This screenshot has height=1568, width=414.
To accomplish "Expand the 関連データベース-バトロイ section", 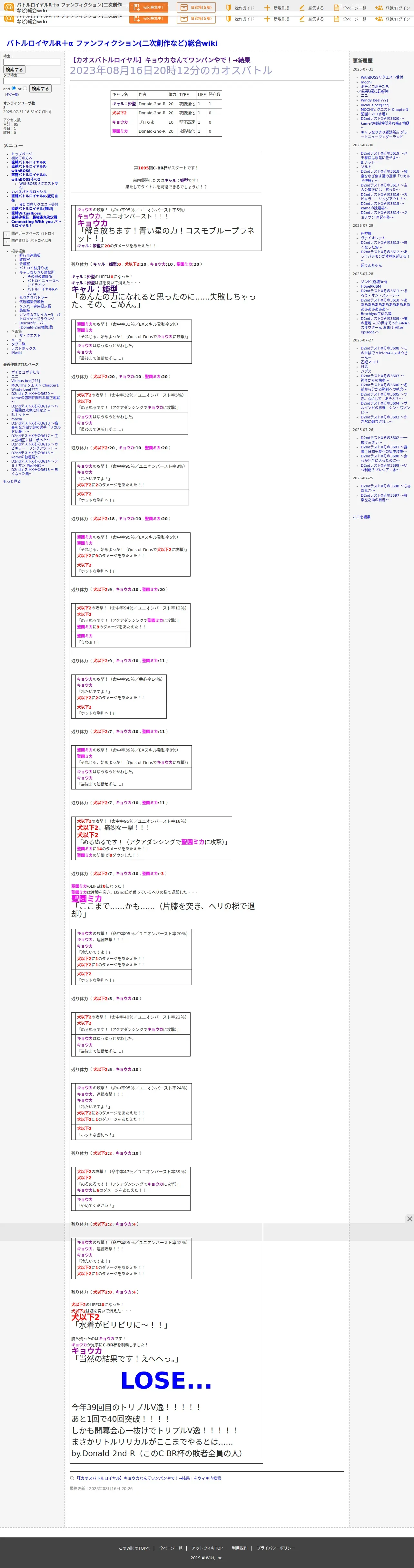I will pos(7,234).
